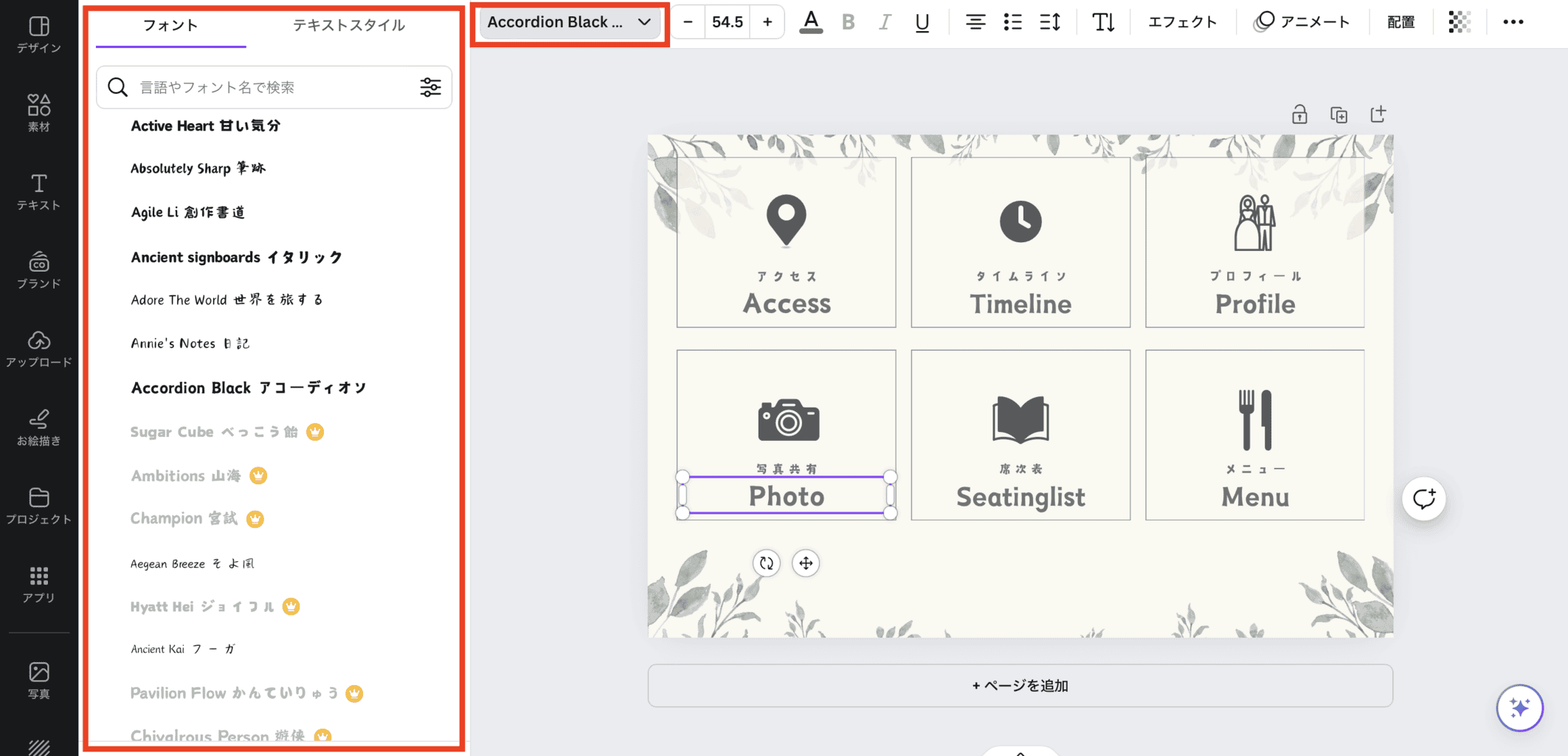Click the duplicate page icon
This screenshot has width=1568, height=756.
[x=1339, y=114]
